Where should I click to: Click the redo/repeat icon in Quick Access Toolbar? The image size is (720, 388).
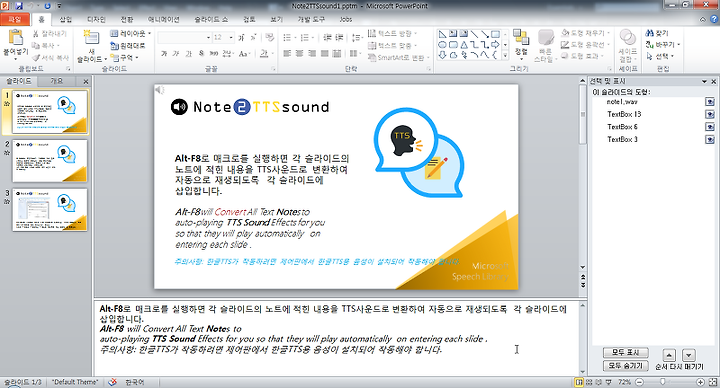coord(47,6)
